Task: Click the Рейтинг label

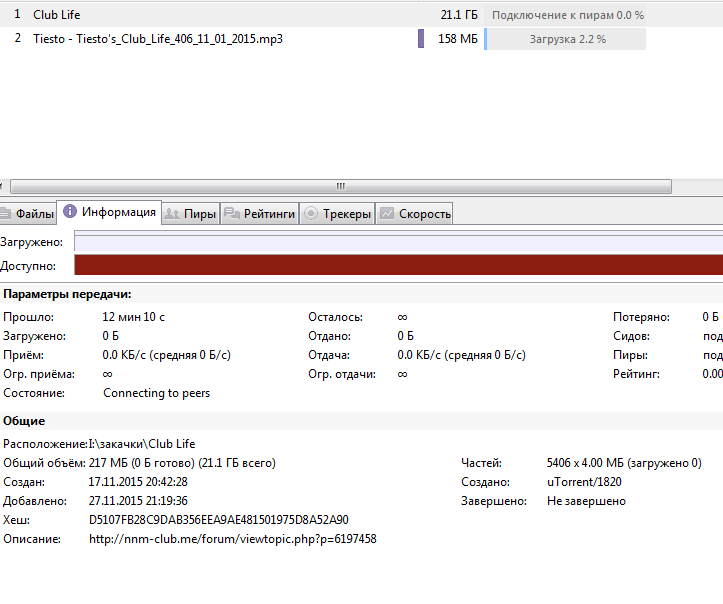Action: (636, 374)
